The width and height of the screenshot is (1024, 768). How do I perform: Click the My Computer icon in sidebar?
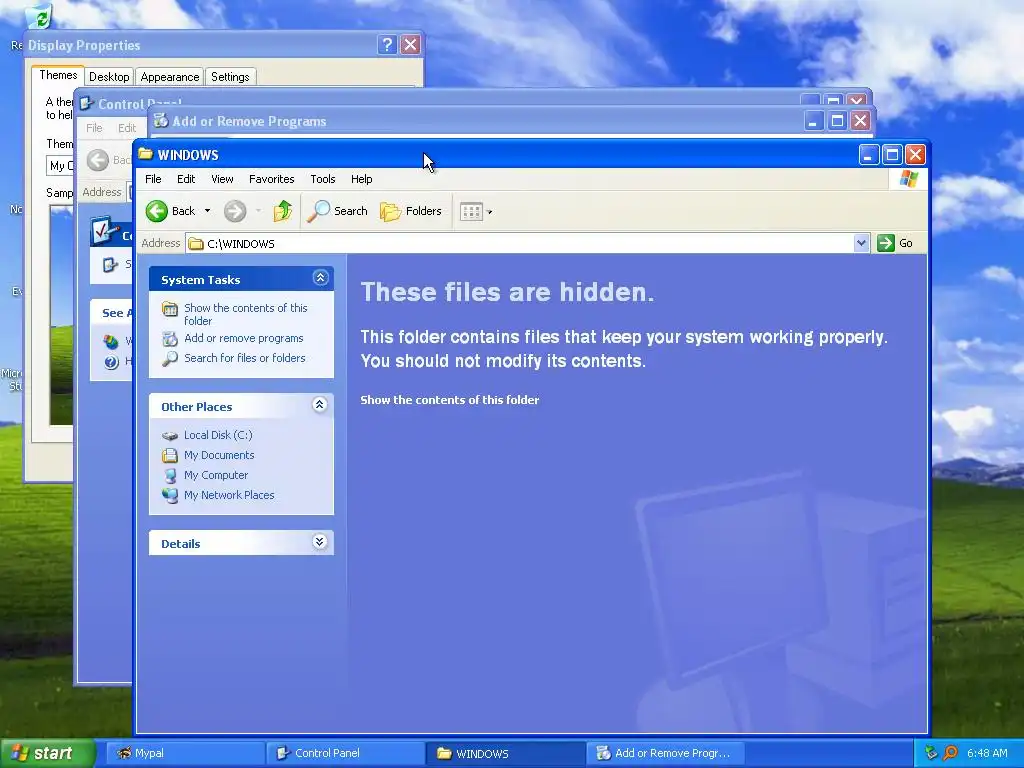point(170,475)
